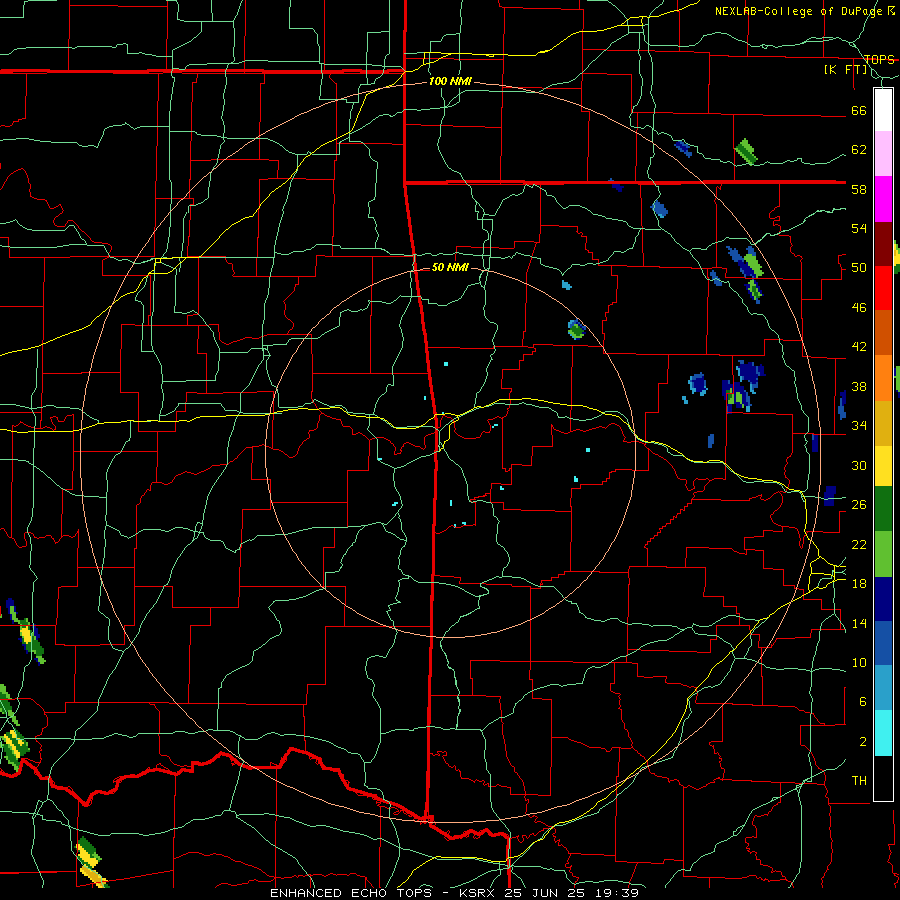Click the 100 NMI range ring label

point(450,82)
